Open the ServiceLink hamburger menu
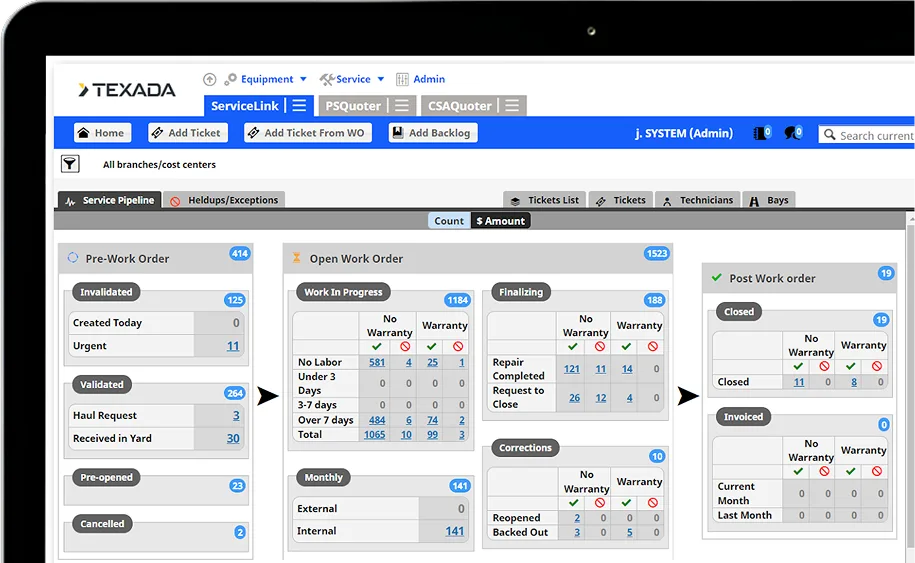This screenshot has width=915, height=563. tap(299, 106)
